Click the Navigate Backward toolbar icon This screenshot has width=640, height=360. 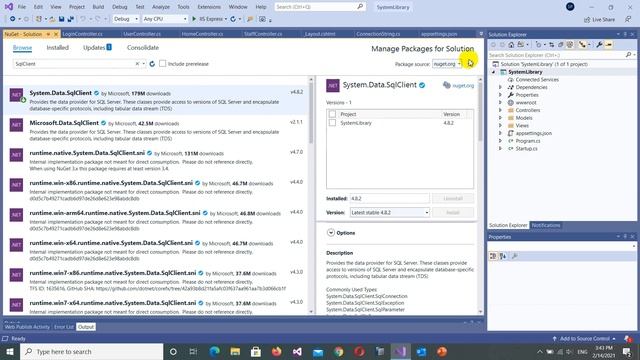(x=13, y=19)
